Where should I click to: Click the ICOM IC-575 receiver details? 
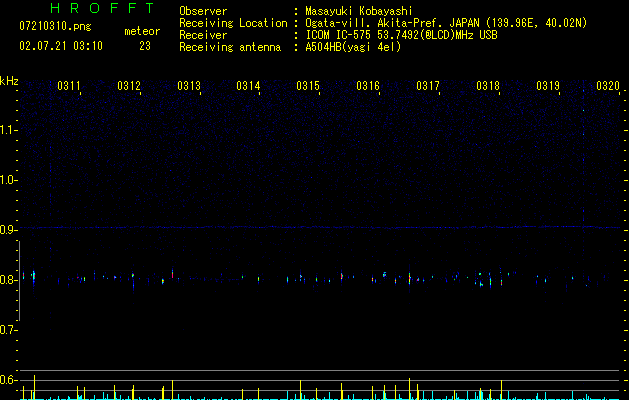(x=401, y=35)
